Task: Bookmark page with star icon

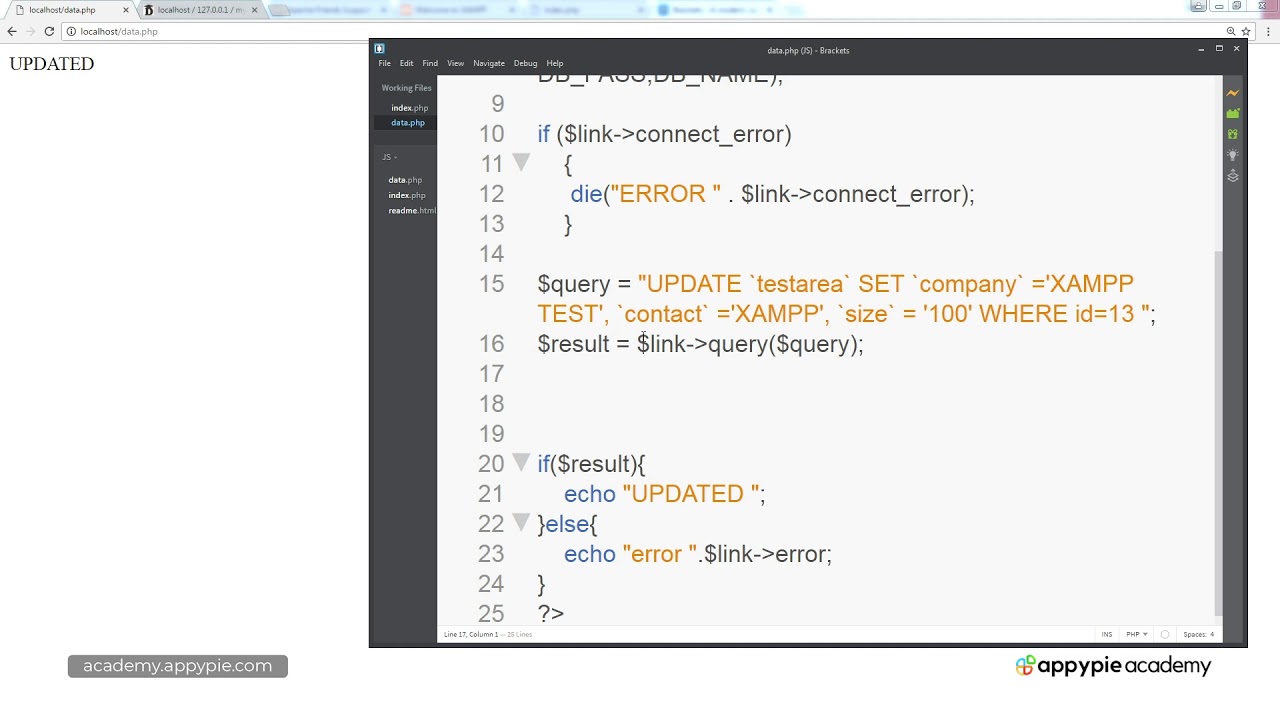Action: coord(1246,31)
